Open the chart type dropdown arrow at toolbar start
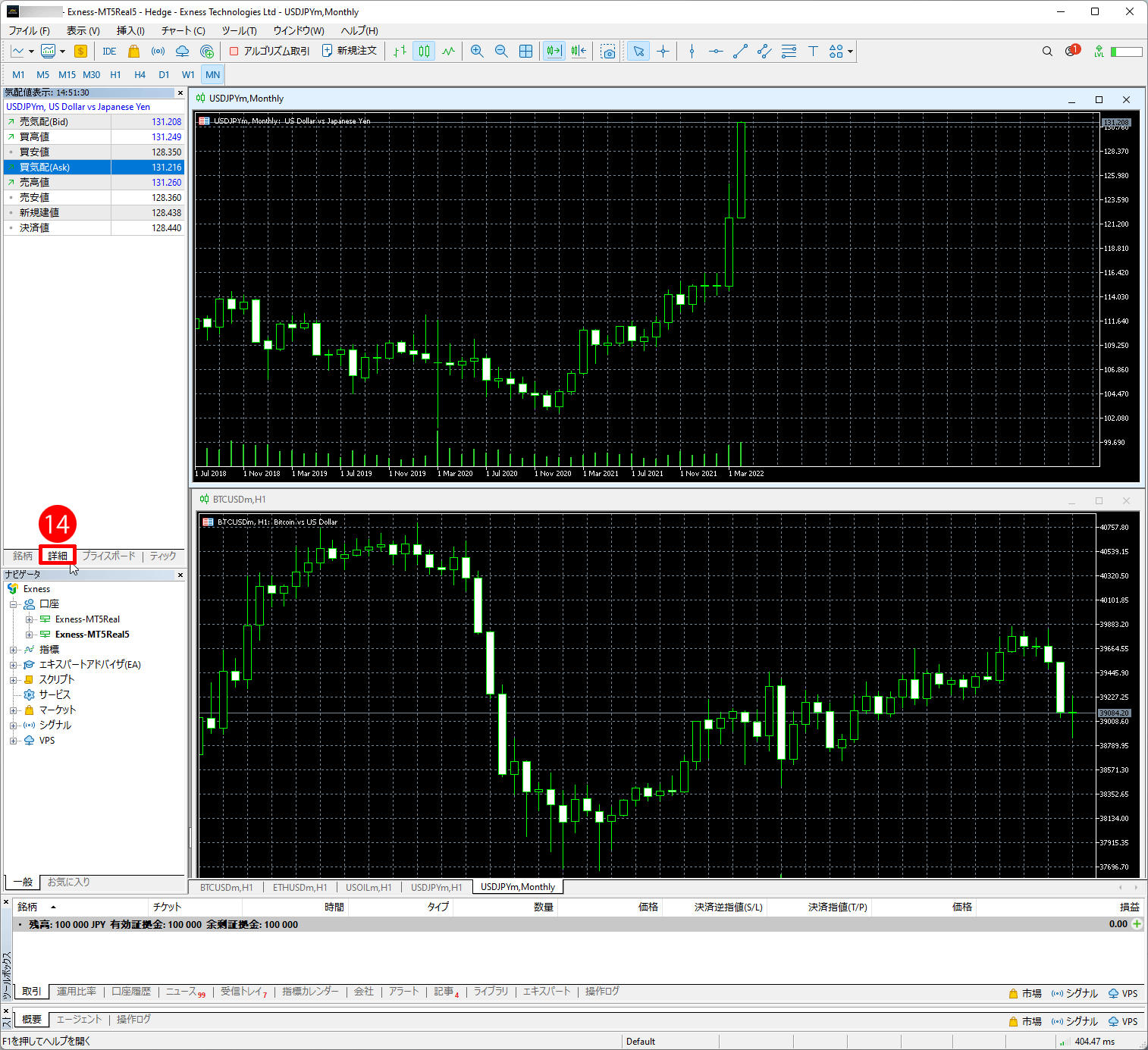 [x=31, y=52]
